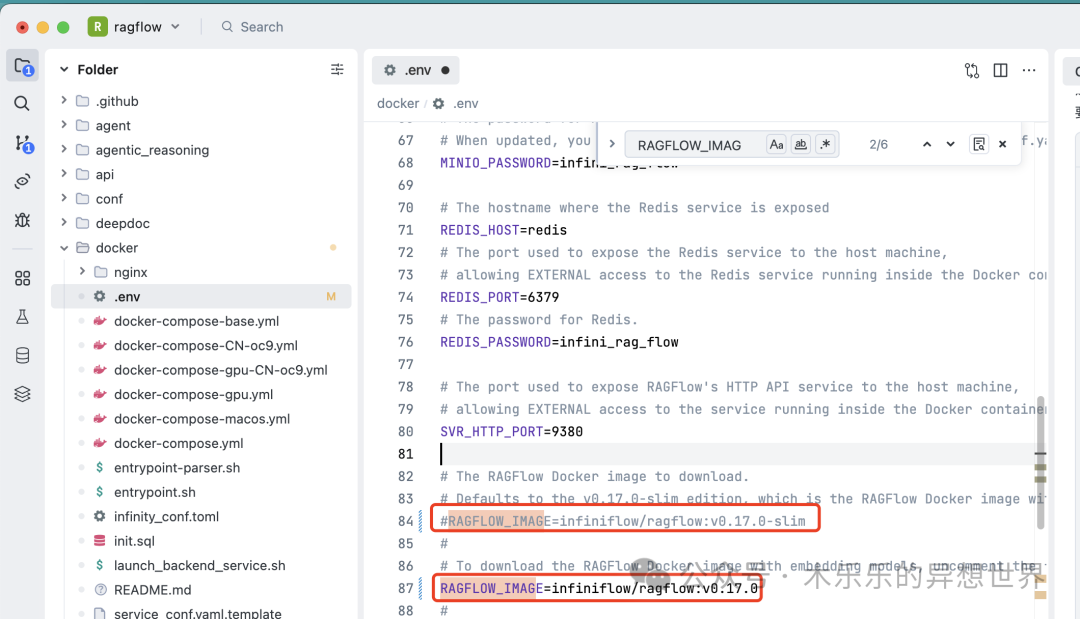The image size is (1080, 619).
Task: Click docker in the breadcrumb path
Action: 397,103
